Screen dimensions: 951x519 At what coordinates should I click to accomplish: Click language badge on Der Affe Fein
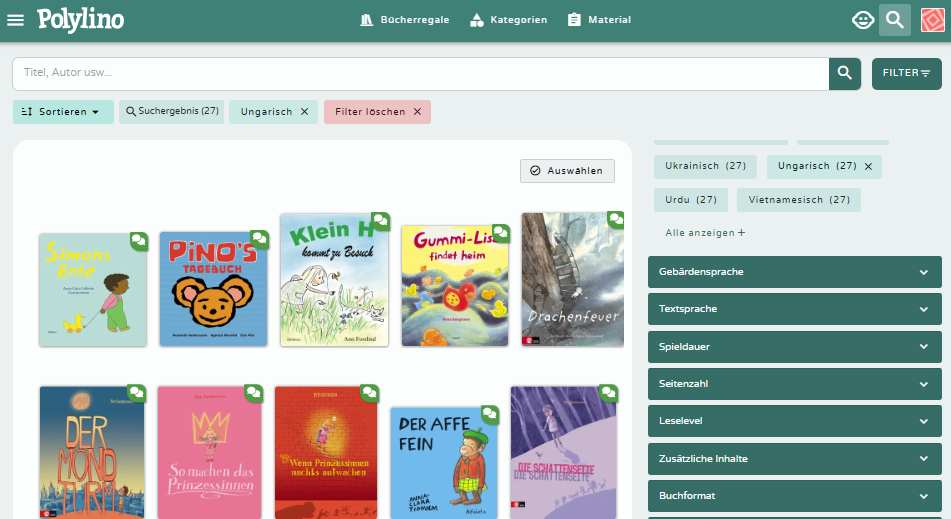click(489, 415)
